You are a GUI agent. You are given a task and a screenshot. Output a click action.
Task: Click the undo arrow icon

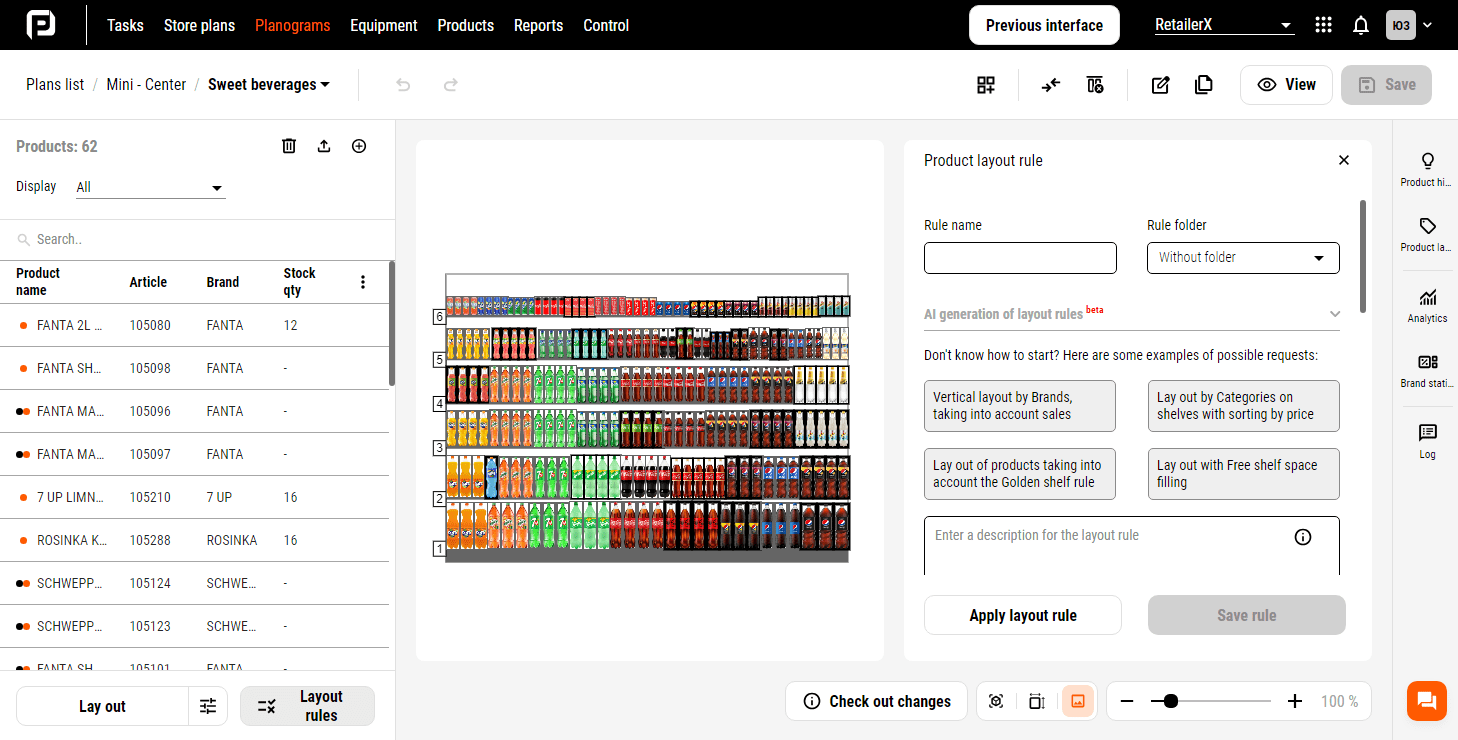pos(403,85)
